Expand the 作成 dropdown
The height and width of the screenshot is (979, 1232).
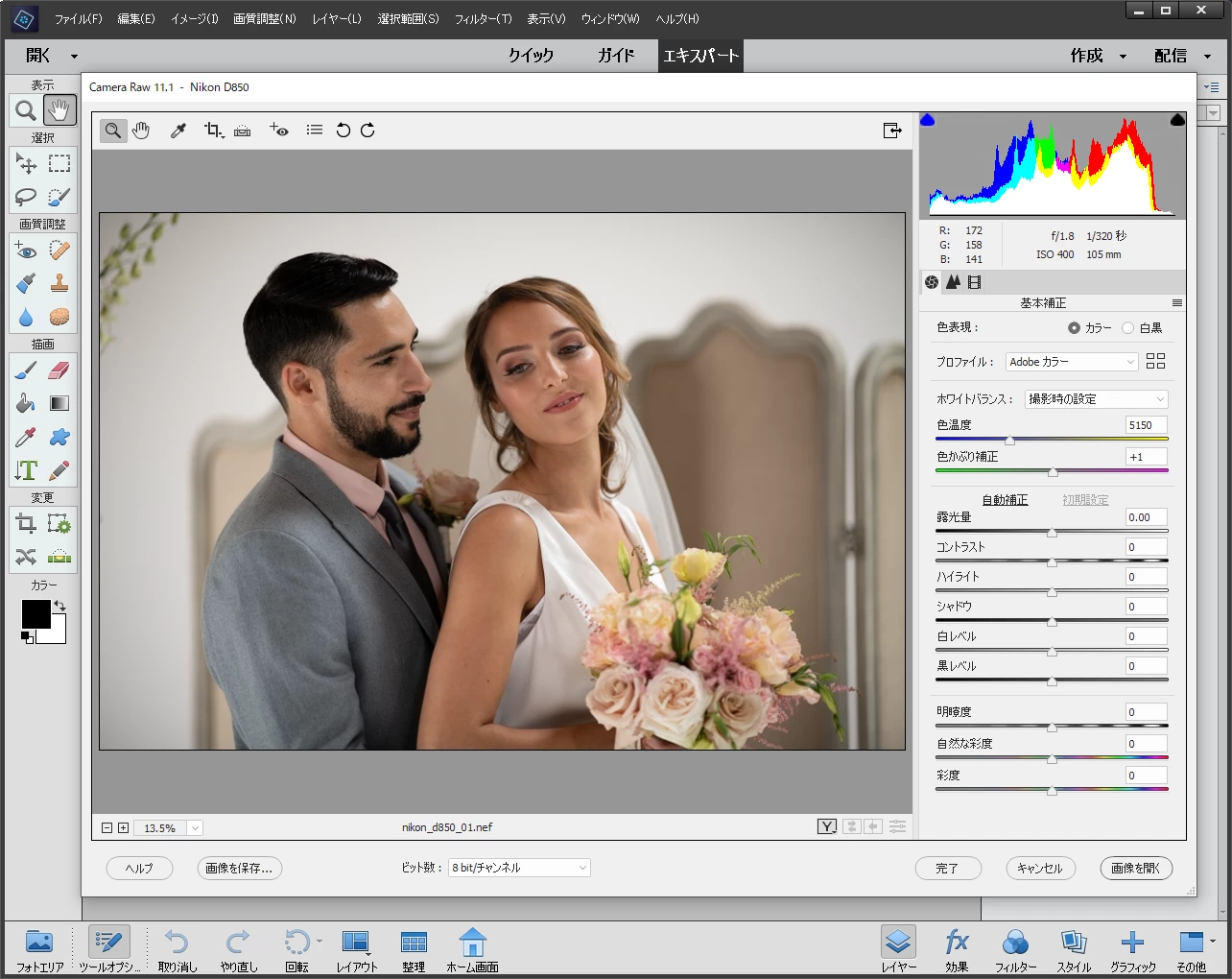[x=1123, y=56]
